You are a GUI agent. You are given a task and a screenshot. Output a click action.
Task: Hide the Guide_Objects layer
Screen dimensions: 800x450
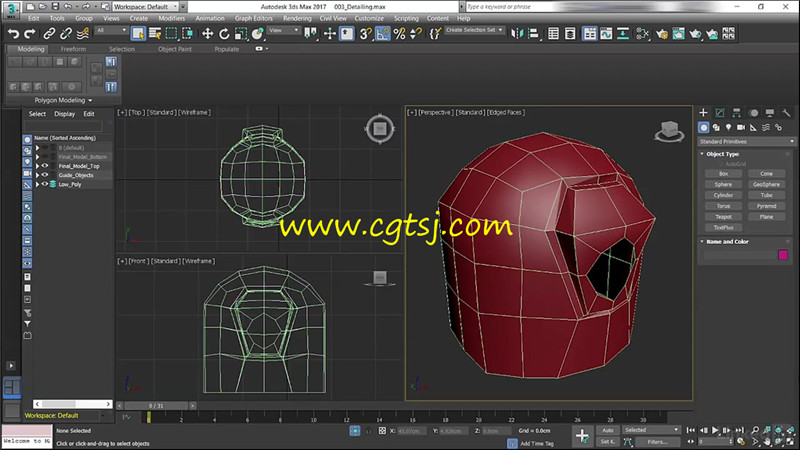(x=45, y=175)
